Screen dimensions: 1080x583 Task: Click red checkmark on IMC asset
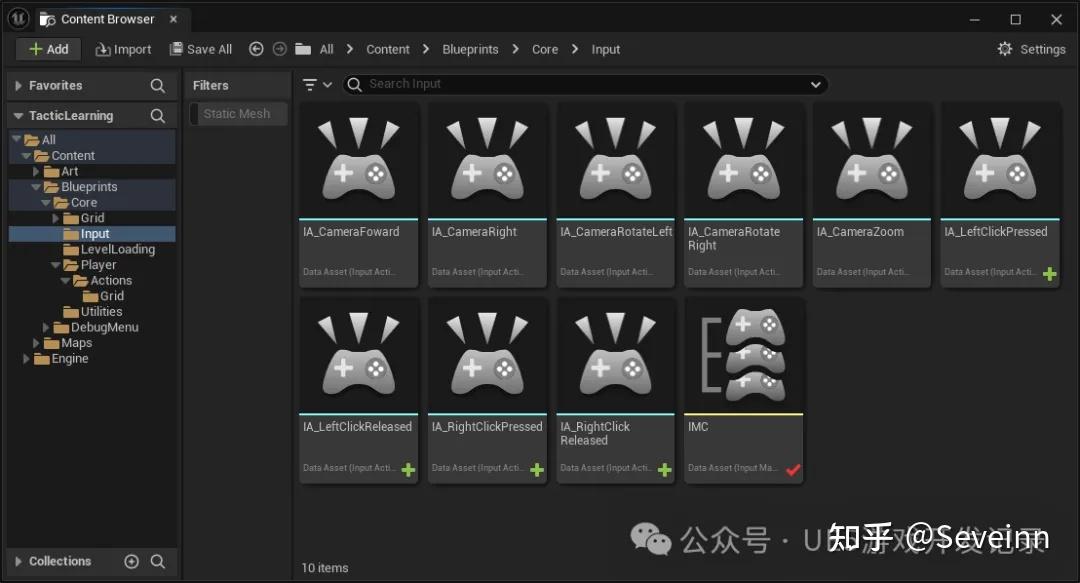coord(793,470)
